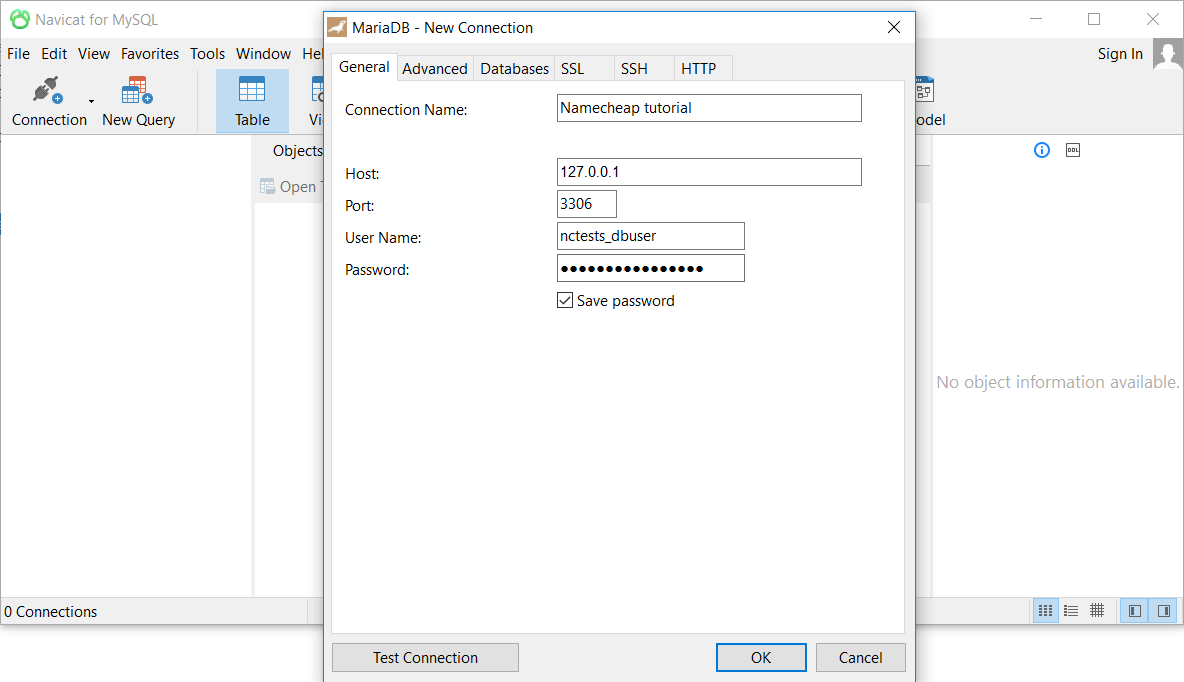
Task: Open the Favorites menu
Action: (x=150, y=54)
